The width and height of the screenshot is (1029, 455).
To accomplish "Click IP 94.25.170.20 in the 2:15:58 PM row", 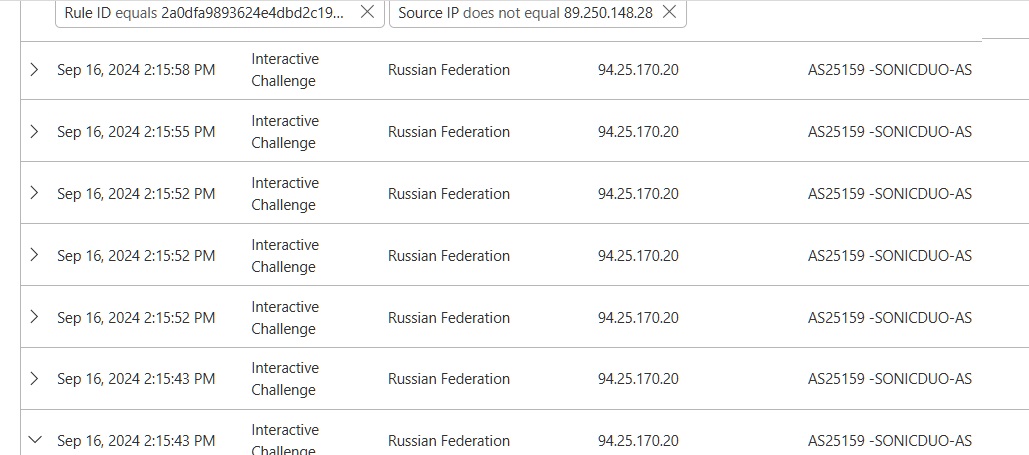I will [x=638, y=70].
